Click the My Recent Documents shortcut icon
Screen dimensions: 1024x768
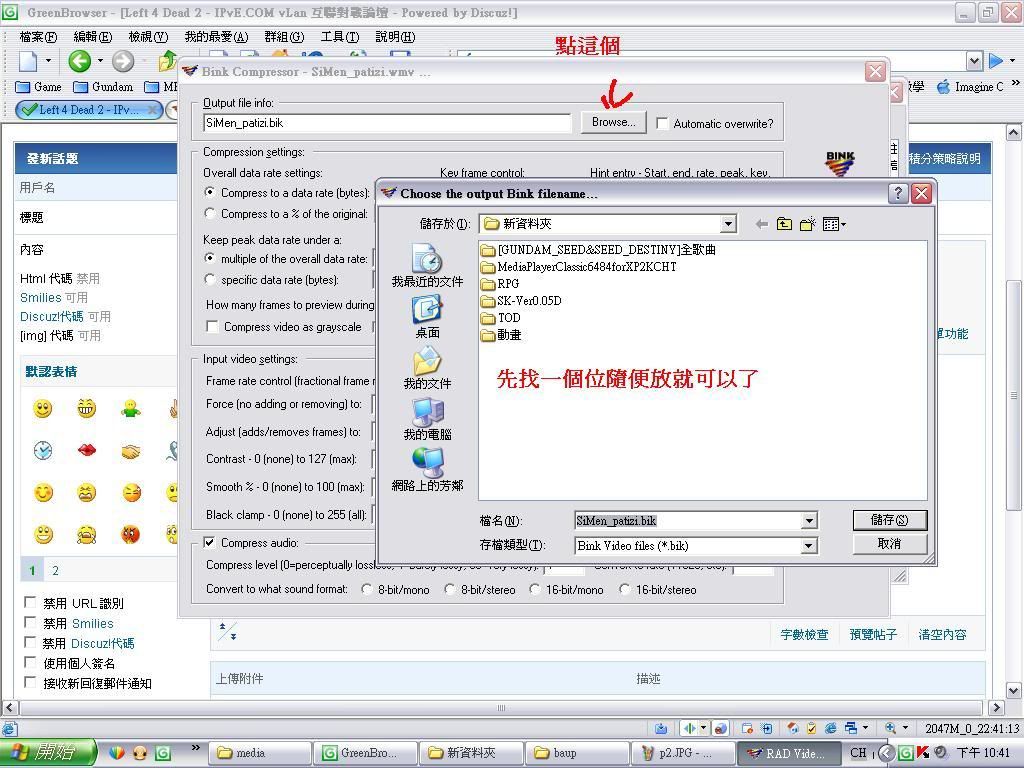point(427,263)
